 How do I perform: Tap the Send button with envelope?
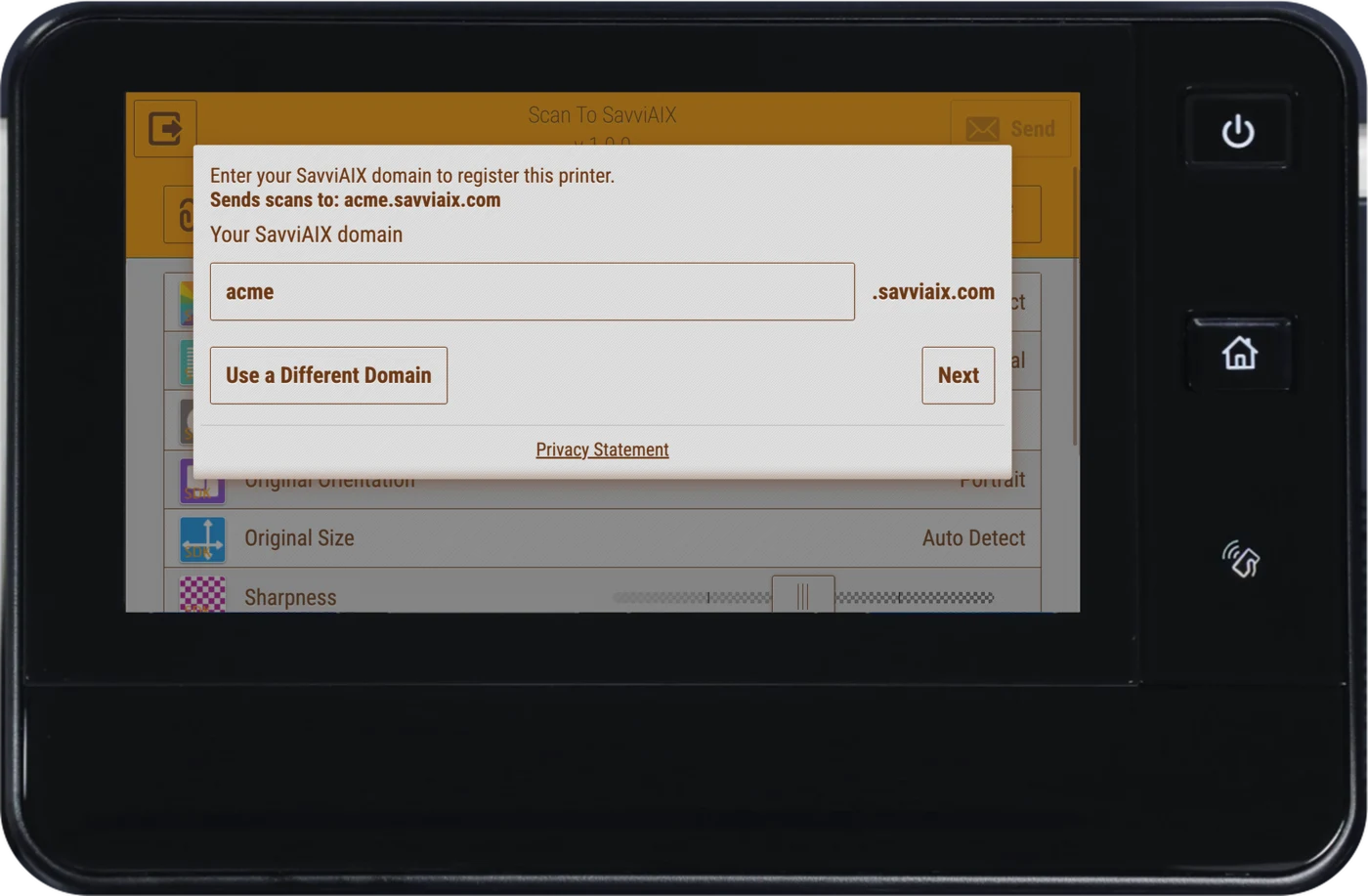point(1010,128)
